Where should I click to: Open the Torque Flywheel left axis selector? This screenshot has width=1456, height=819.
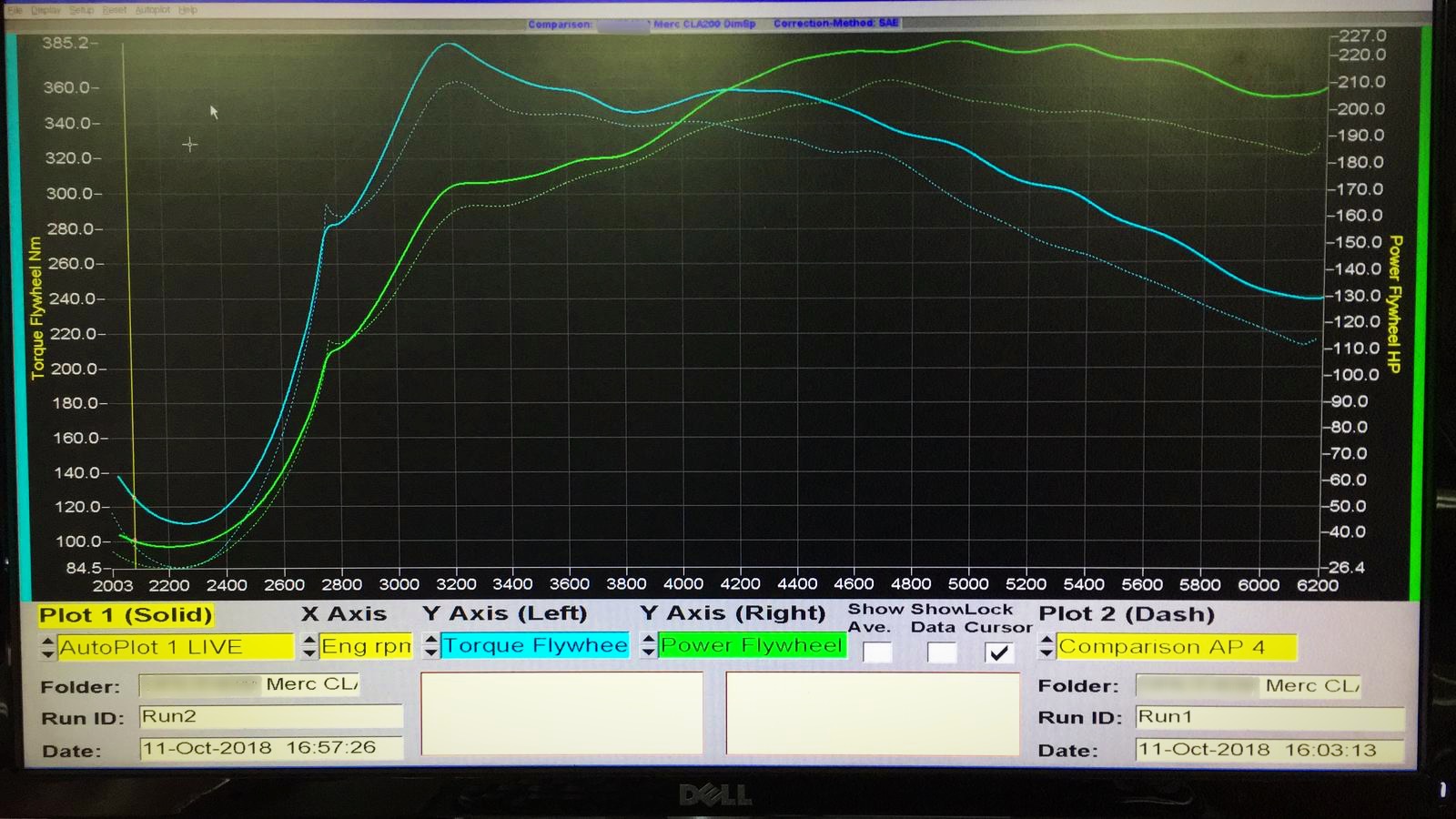pos(535,646)
